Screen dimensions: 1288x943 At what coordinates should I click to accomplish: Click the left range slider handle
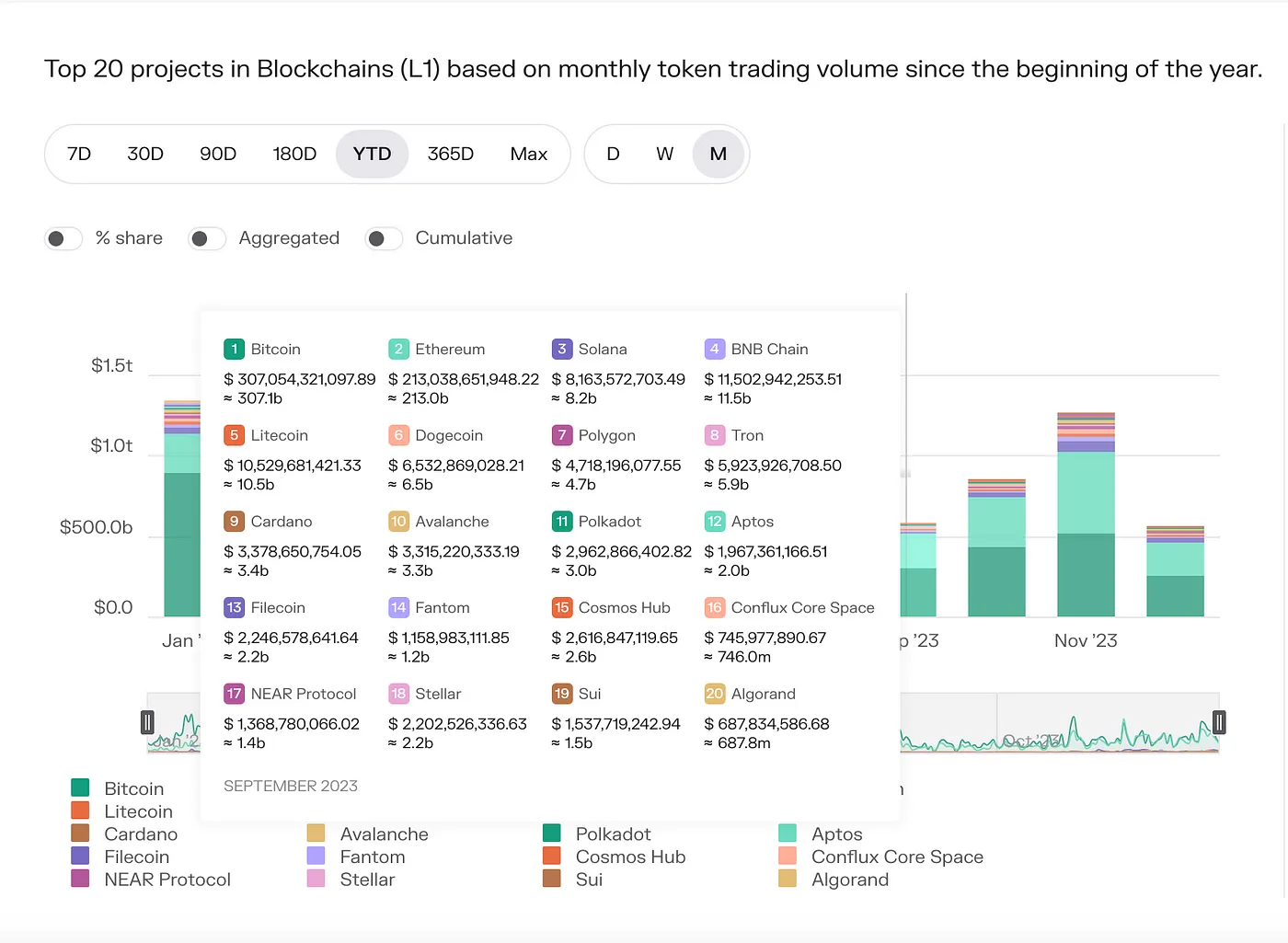tap(147, 722)
